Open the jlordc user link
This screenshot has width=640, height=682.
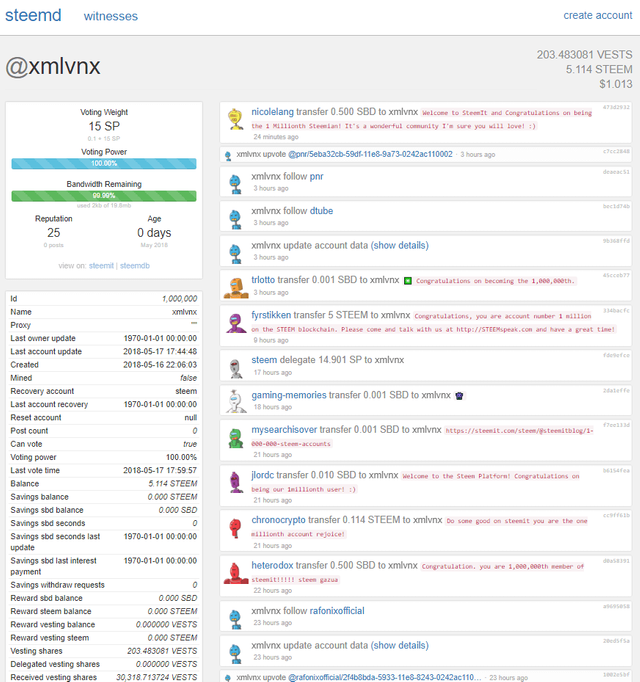coord(263,475)
